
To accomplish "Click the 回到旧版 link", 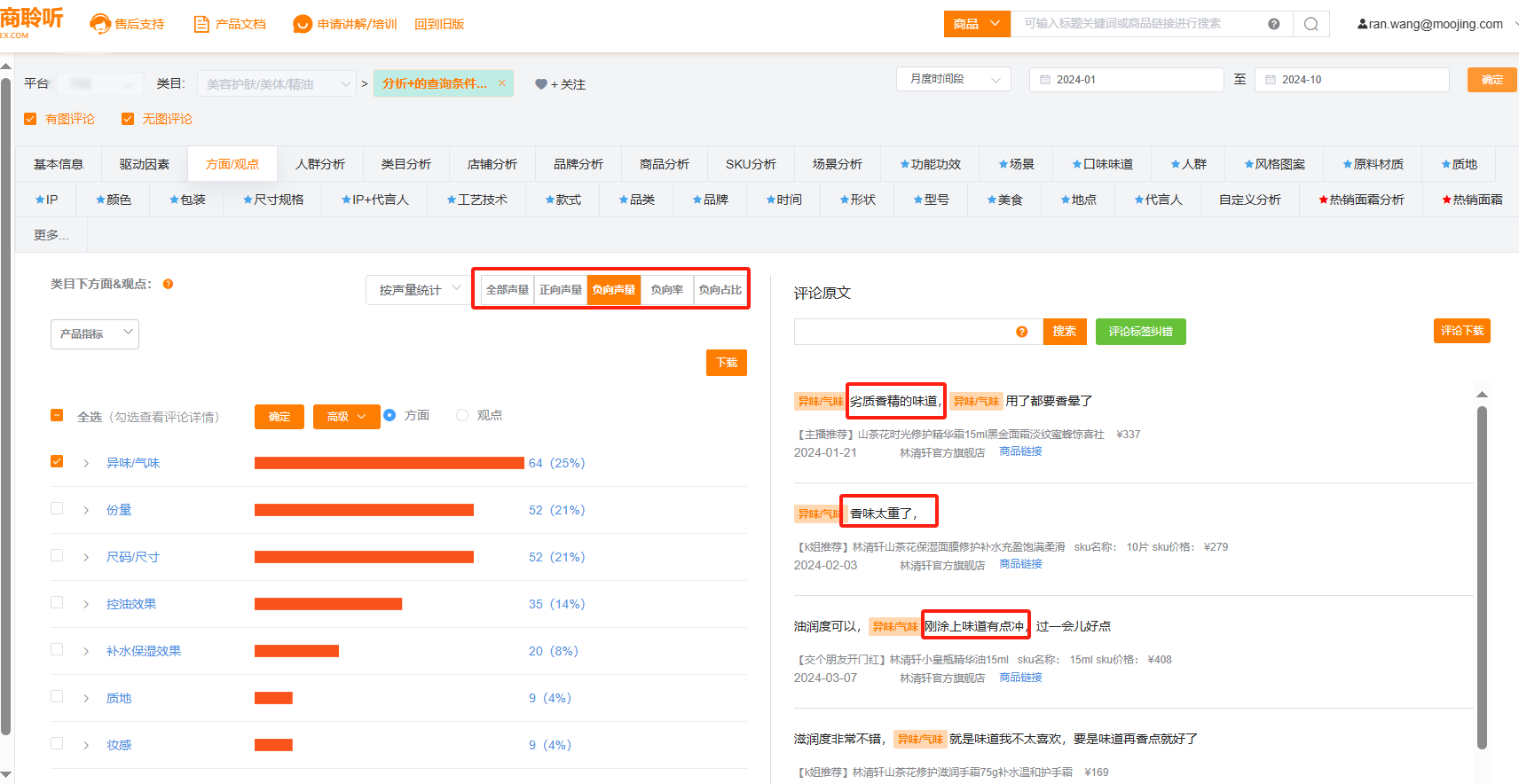I will pos(439,24).
